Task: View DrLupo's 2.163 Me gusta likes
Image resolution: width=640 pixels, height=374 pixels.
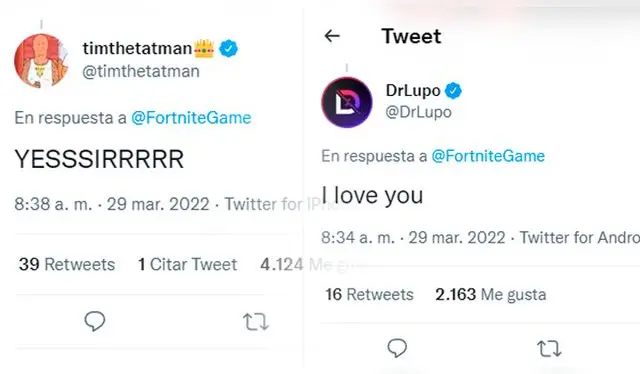Action: point(491,294)
